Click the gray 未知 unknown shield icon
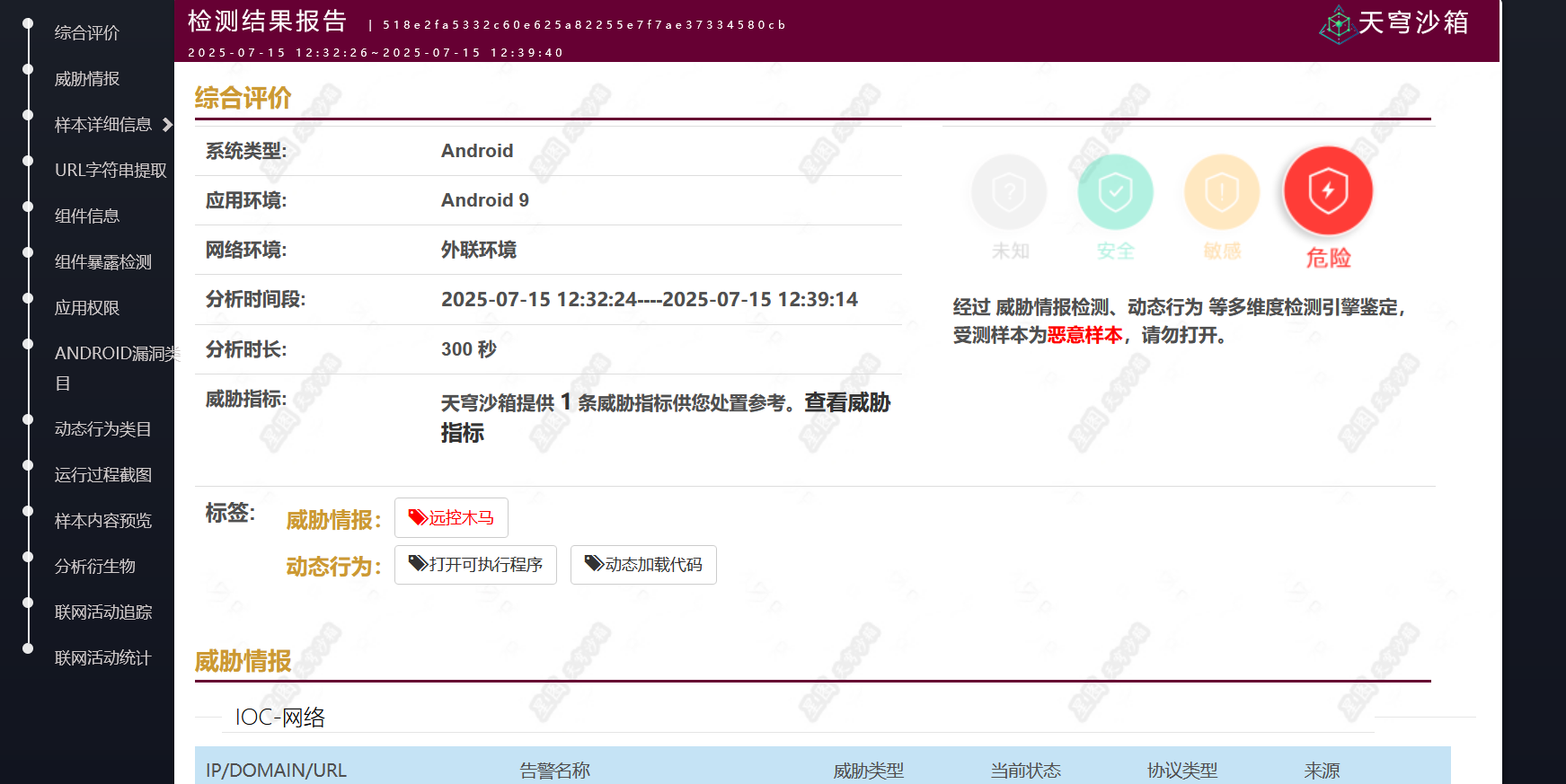1566x784 pixels. click(1009, 192)
